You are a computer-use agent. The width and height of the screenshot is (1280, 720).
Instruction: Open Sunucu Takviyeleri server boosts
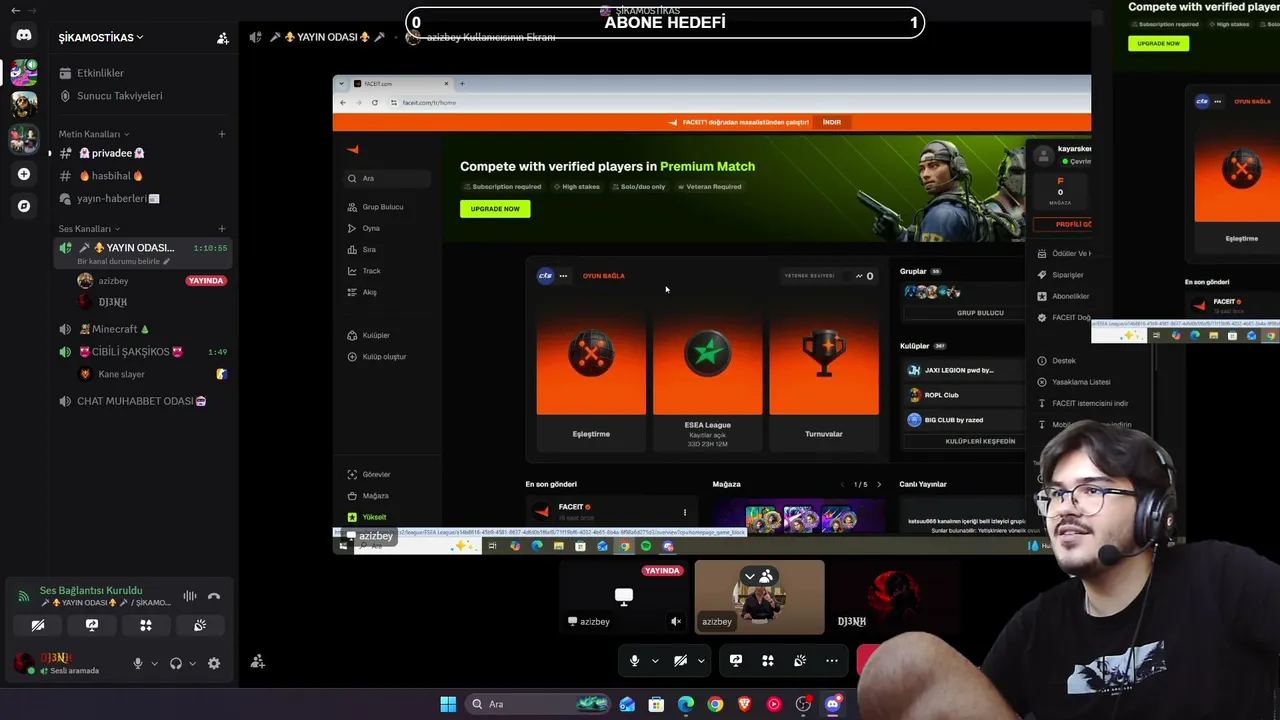pyautogui.click(x=143, y=96)
